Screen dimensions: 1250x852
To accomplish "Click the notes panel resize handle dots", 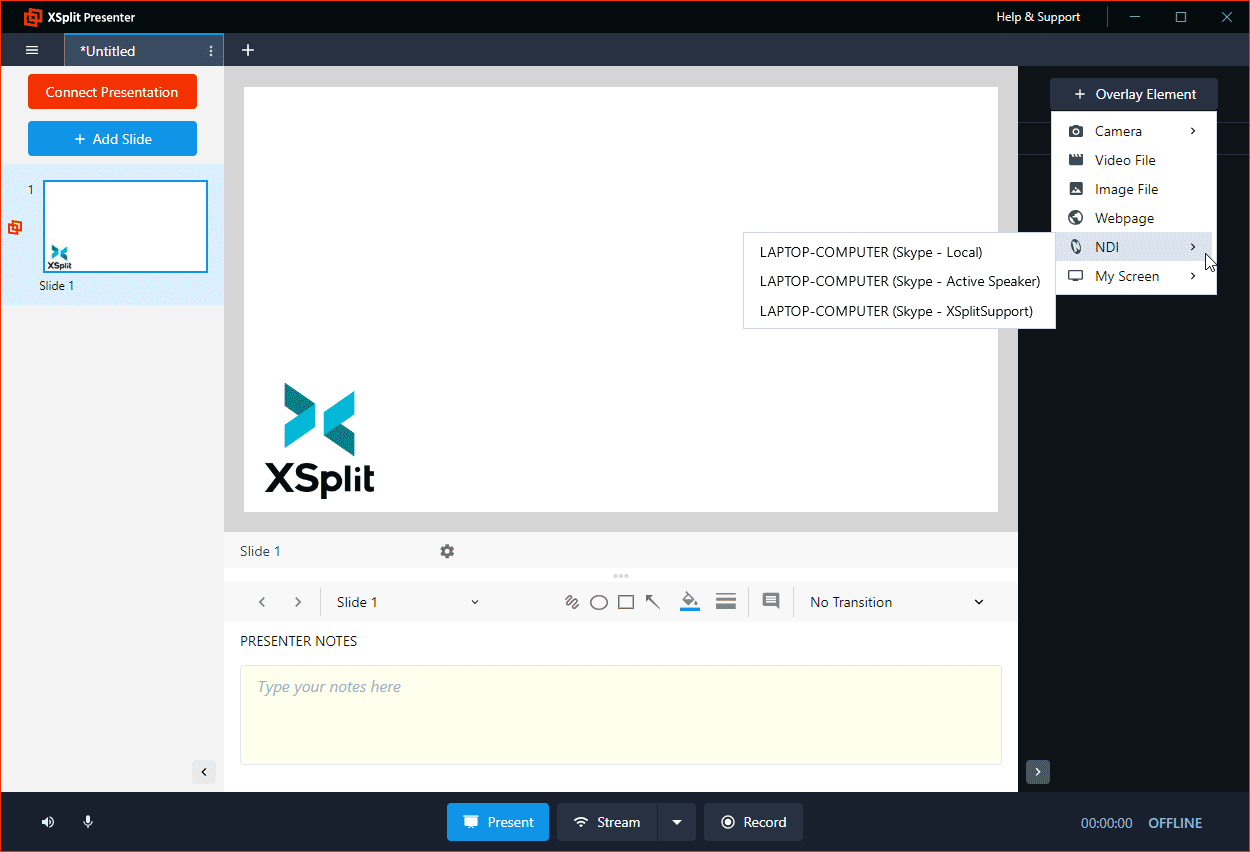I will coord(621,576).
